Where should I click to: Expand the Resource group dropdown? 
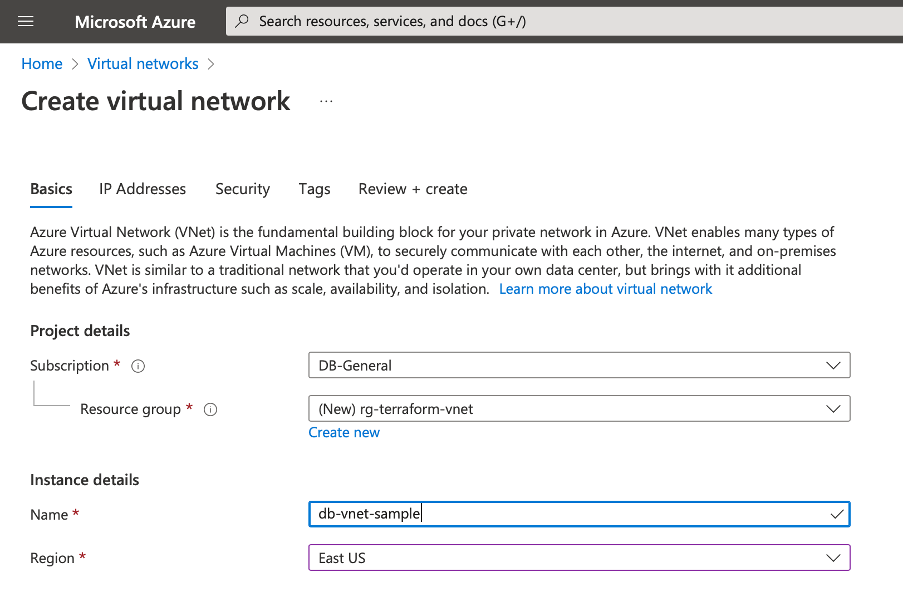[579, 409]
